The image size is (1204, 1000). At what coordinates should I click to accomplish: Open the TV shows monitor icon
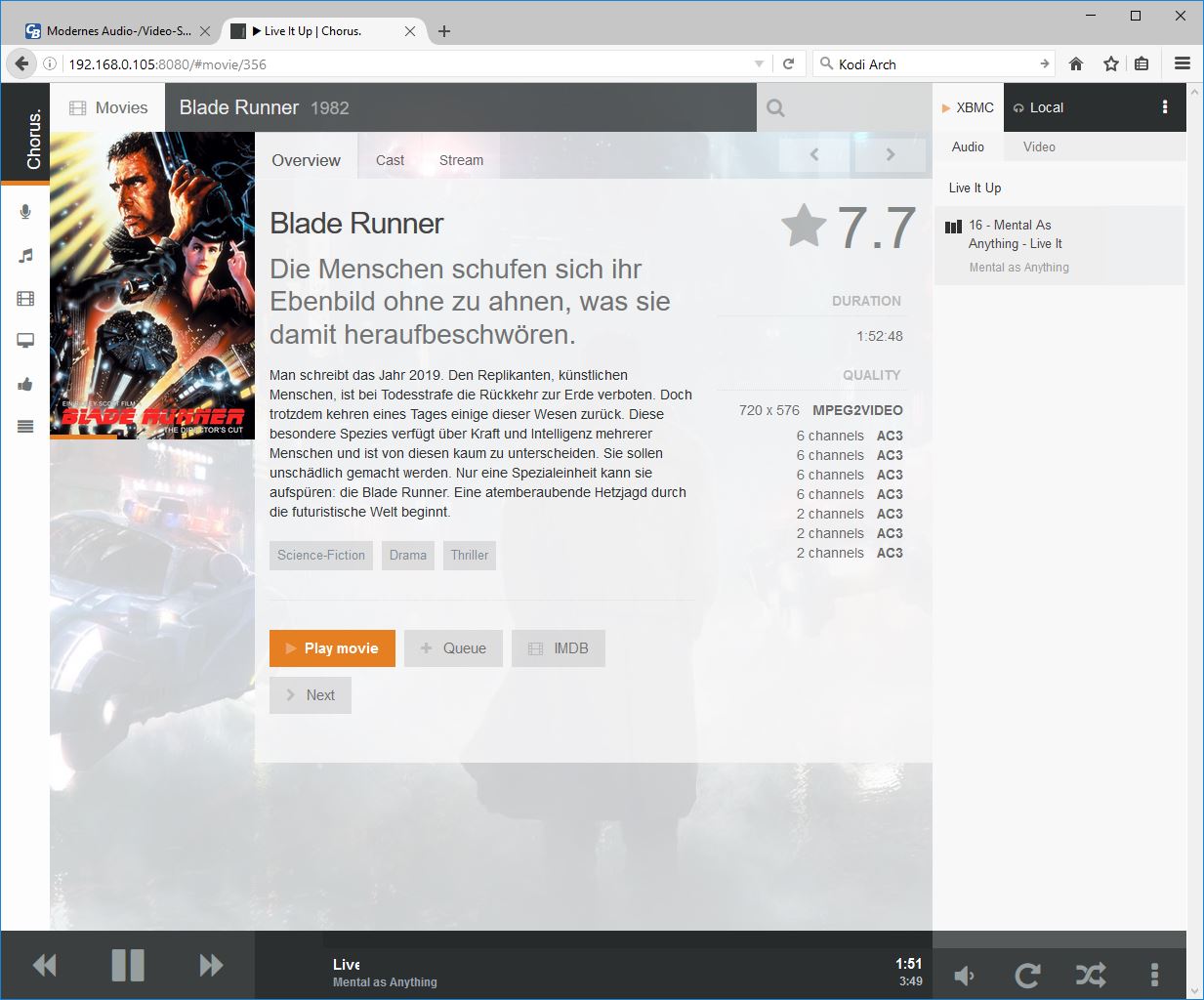click(25, 341)
